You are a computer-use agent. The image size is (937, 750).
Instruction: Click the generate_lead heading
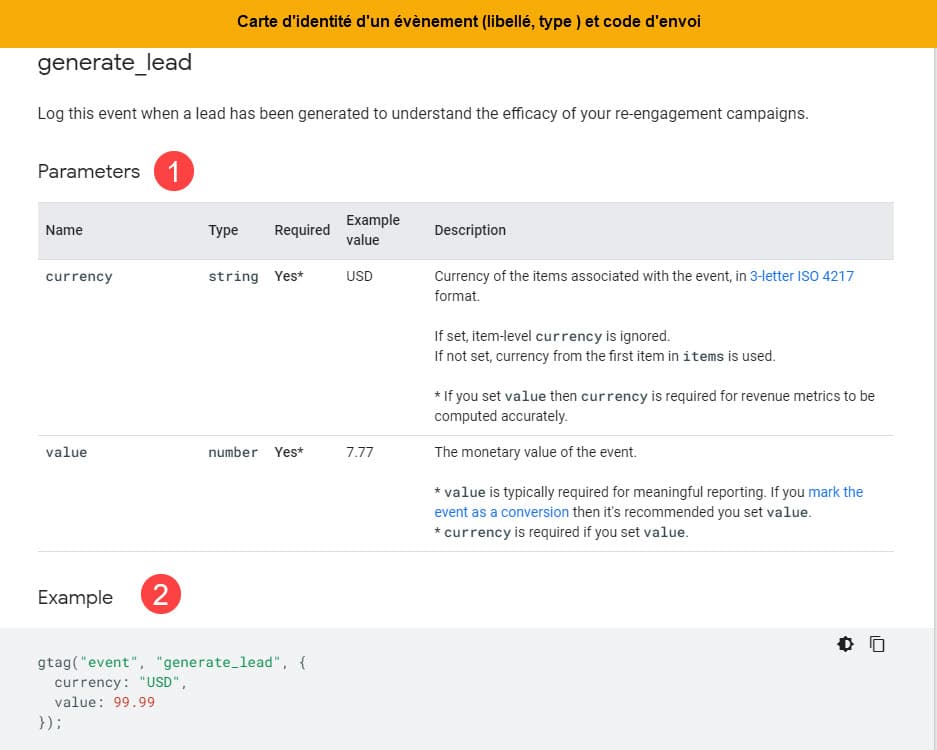tap(115, 63)
